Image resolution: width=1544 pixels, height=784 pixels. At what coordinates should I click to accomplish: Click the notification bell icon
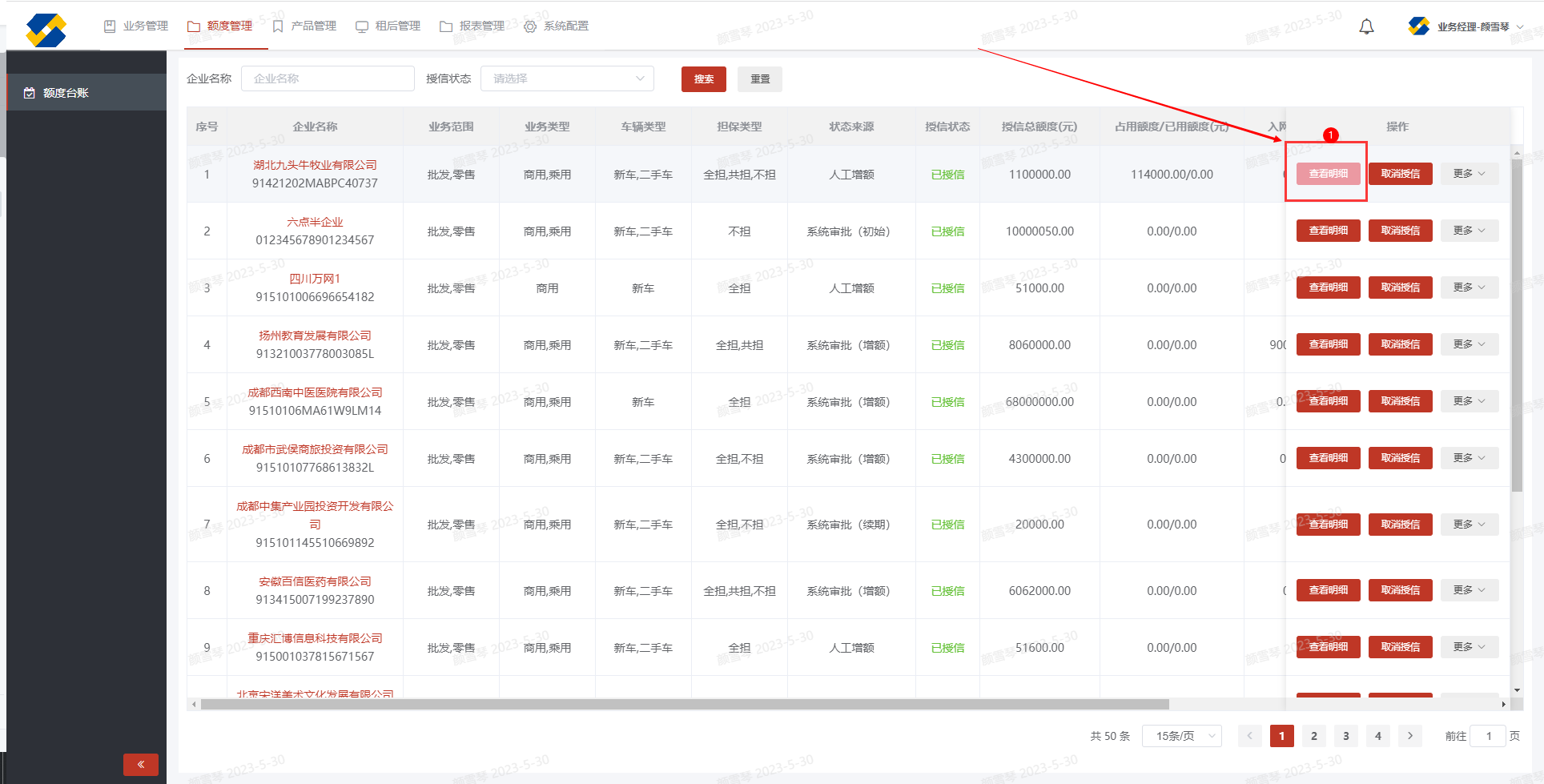click(x=1366, y=27)
